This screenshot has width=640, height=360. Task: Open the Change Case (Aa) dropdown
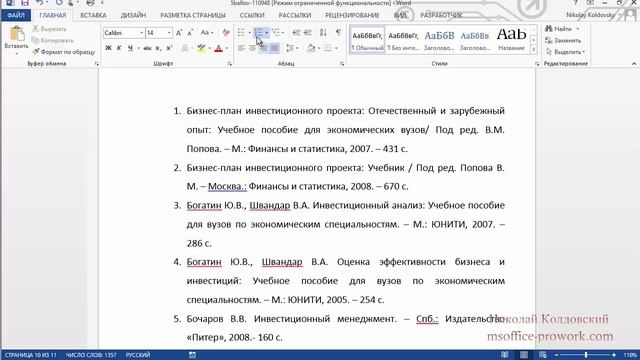point(207,33)
